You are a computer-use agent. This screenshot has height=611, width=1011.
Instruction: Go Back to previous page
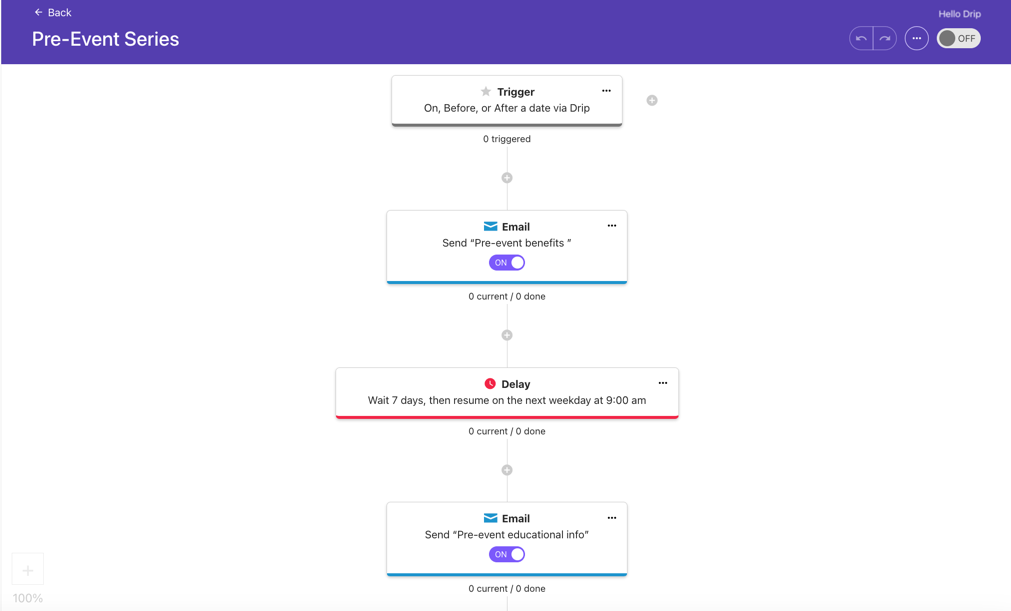coord(53,12)
